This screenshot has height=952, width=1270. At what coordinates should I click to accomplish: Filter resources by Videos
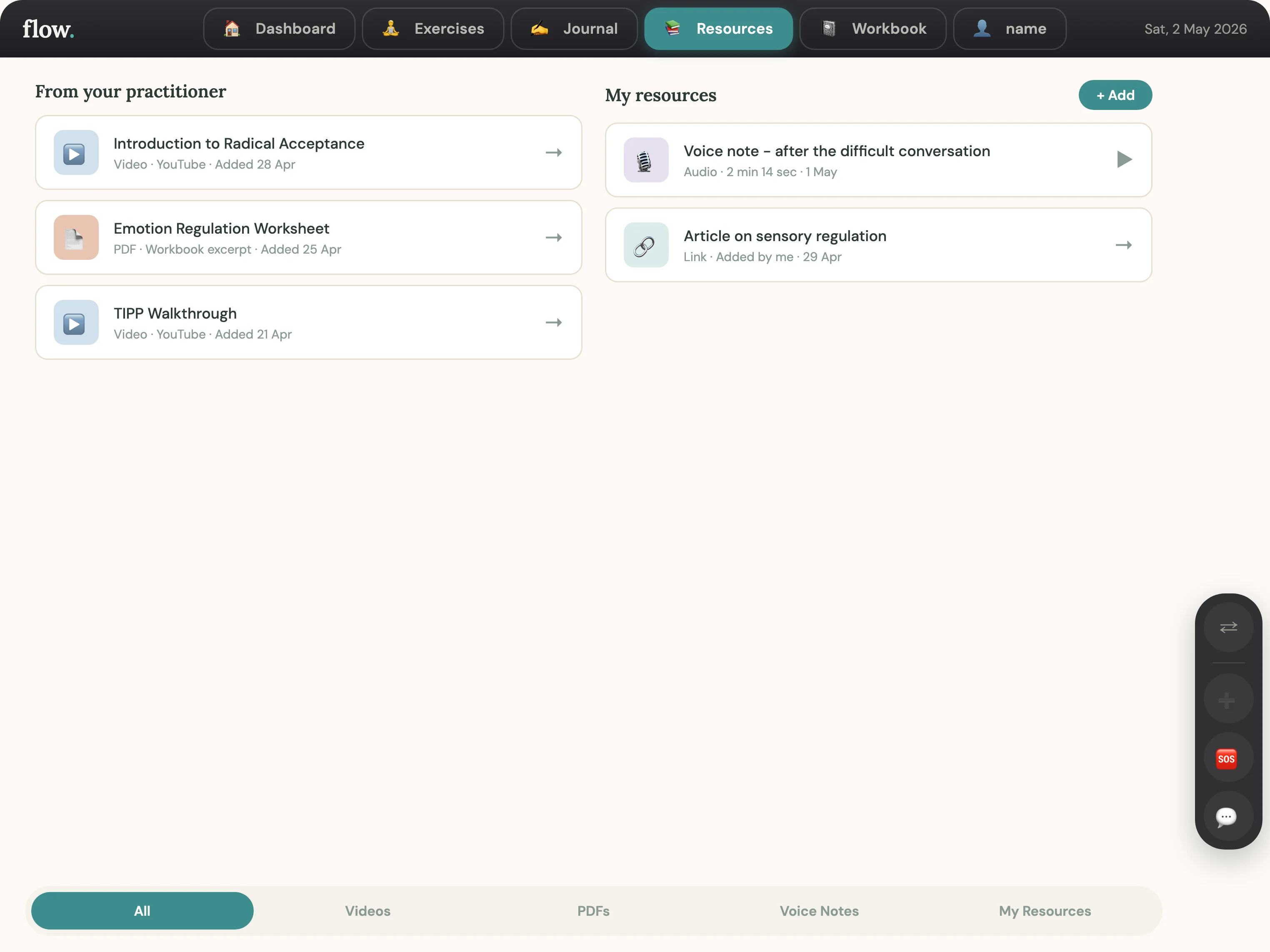[x=367, y=911]
